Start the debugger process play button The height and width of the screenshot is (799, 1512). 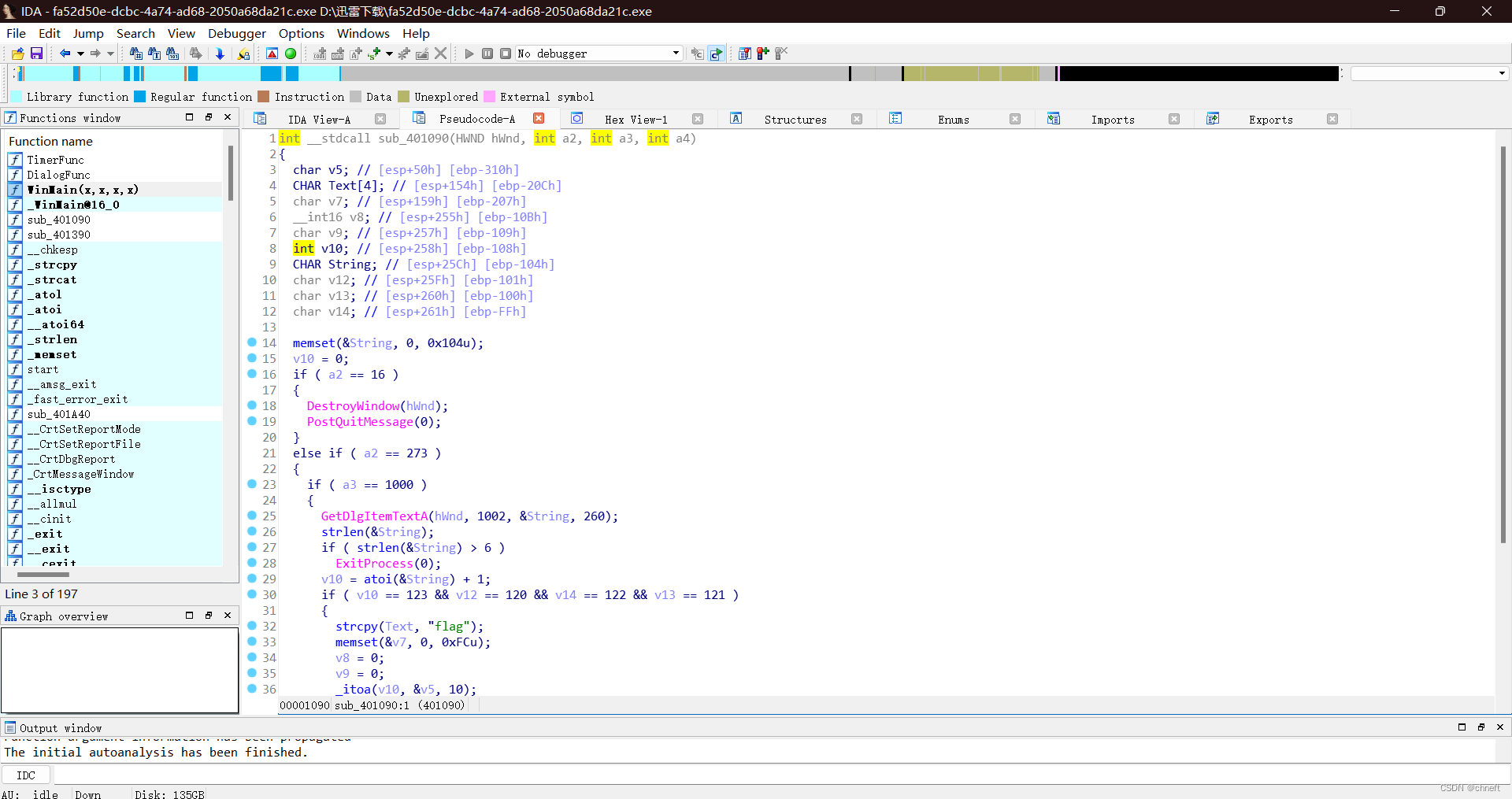(469, 54)
